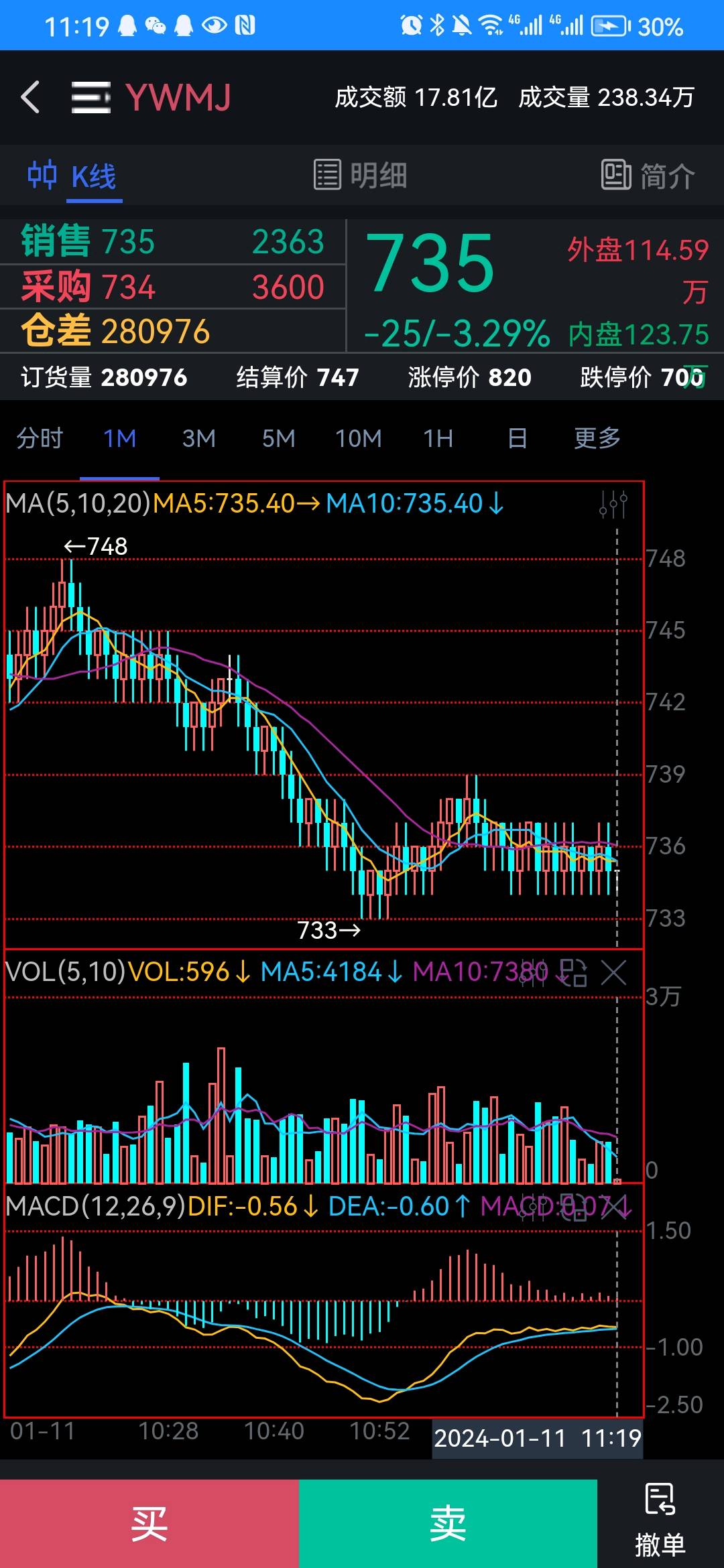Select the 3M interval

pyautogui.click(x=199, y=438)
